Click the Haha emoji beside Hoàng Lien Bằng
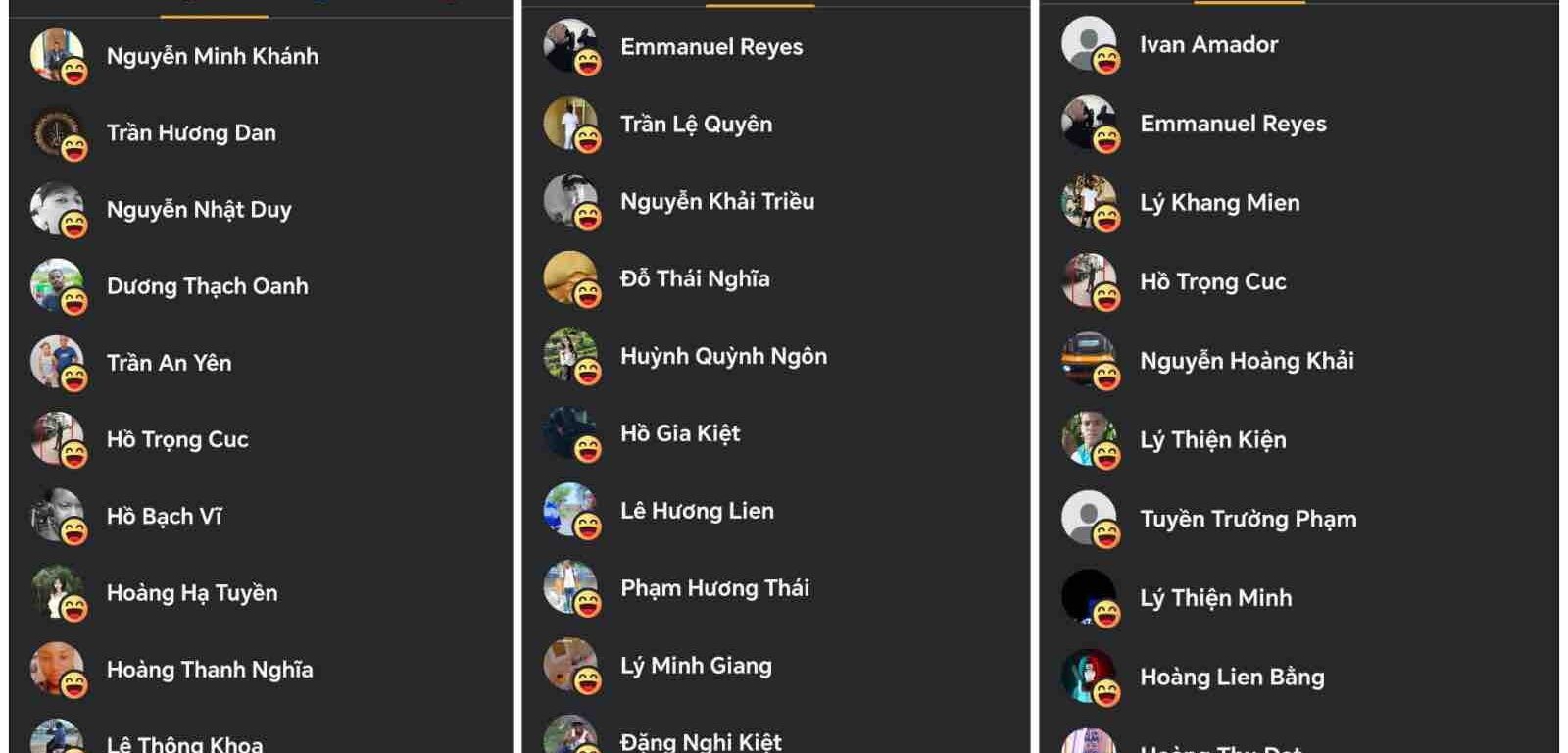The image size is (1568, 753). pos(1106,693)
